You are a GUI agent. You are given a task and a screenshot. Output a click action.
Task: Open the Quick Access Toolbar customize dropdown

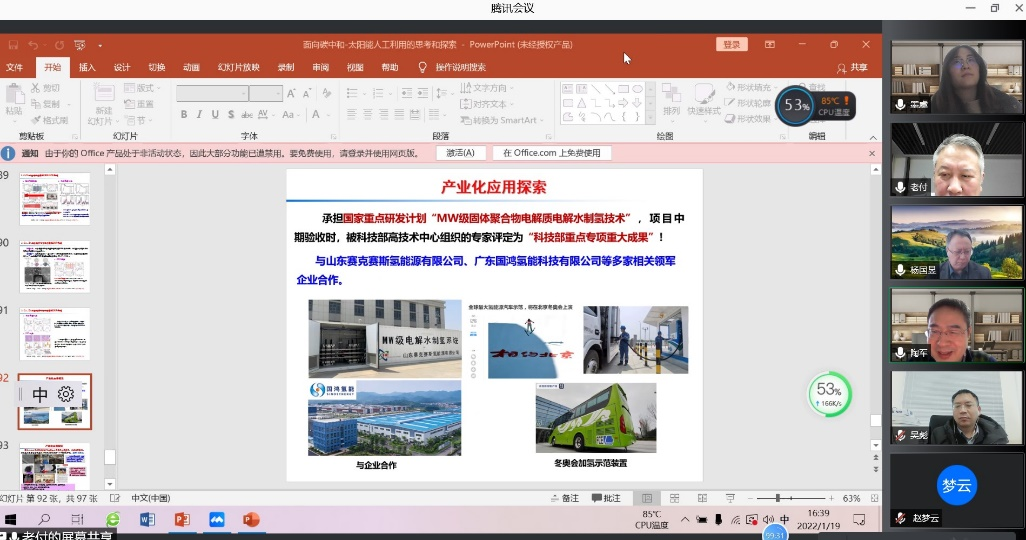coord(102,45)
